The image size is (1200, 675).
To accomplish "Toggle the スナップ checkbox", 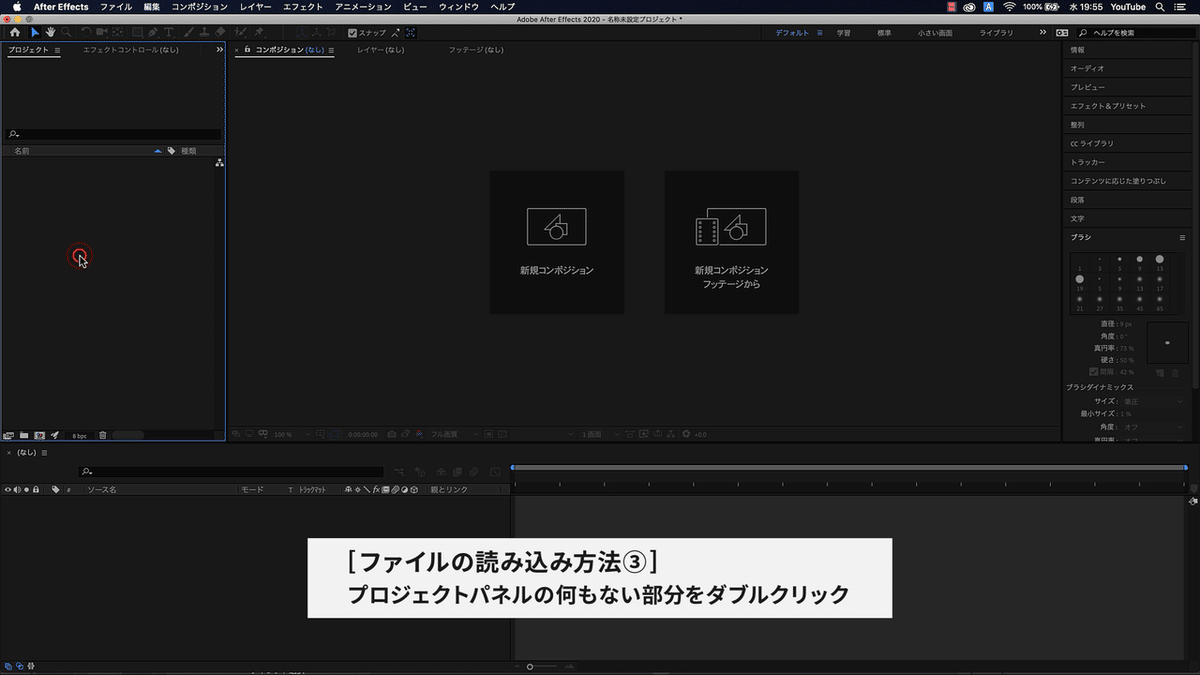I will [352, 32].
